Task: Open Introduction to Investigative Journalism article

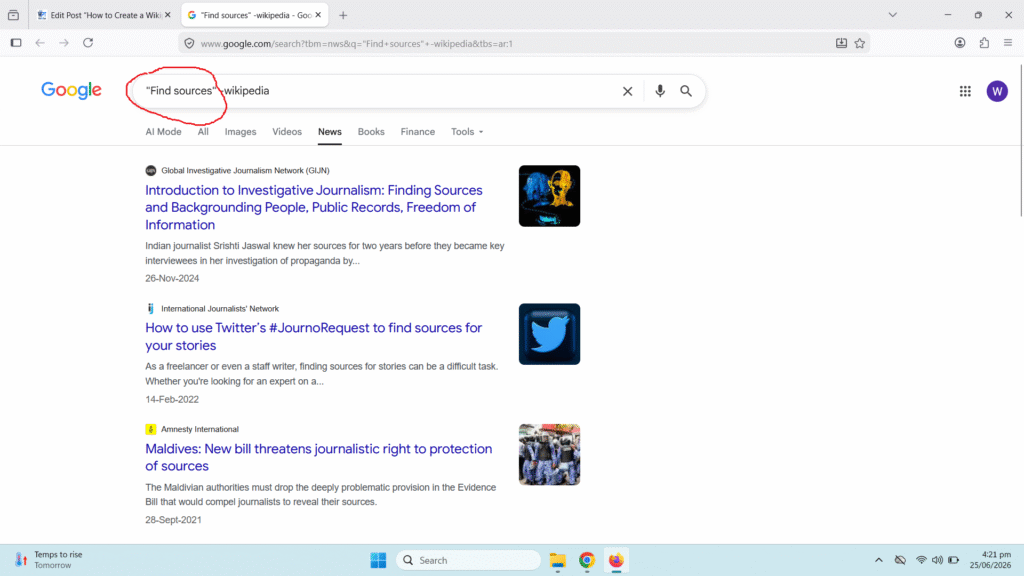Action: tap(313, 208)
